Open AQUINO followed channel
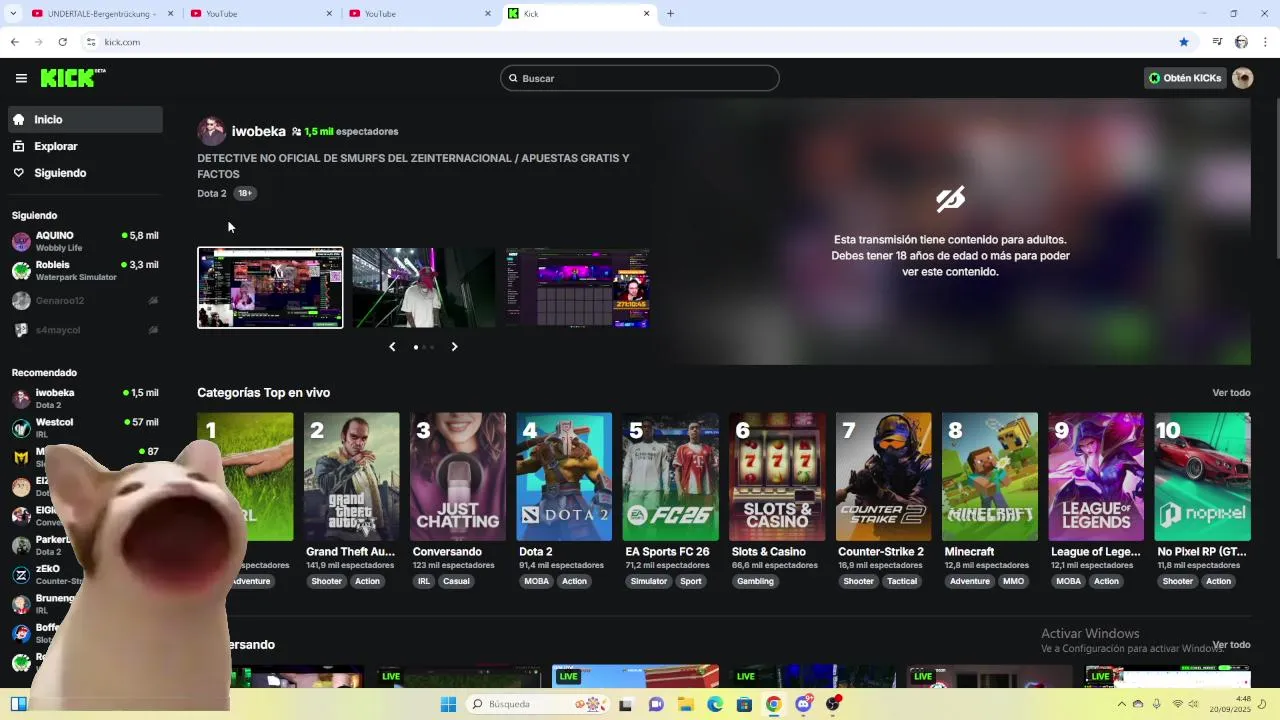Viewport: 1280px width, 720px height. click(85, 241)
